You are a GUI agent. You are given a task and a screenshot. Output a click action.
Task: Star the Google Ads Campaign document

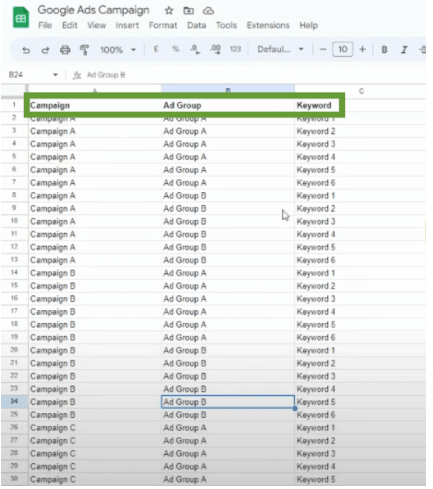coord(169,11)
